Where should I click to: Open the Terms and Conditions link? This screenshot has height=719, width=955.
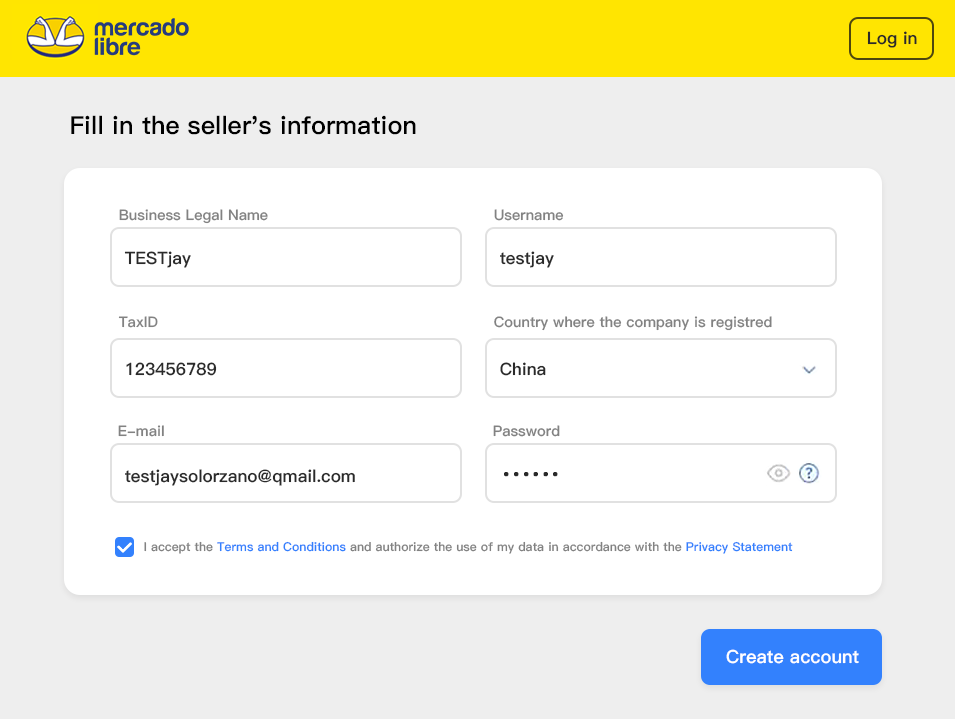coord(281,547)
